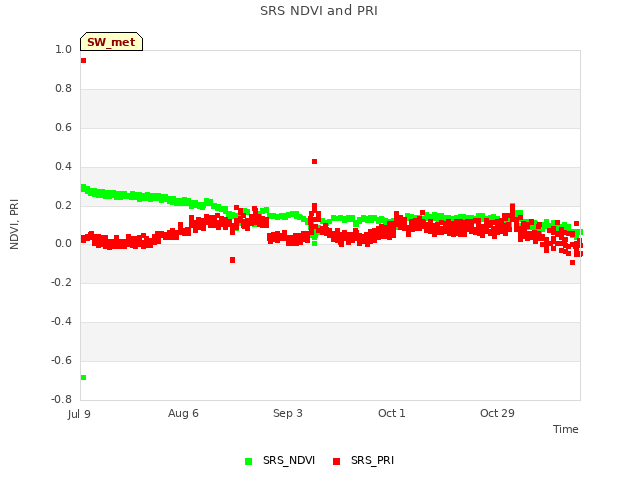Viewport: 640px width, 480px height.
Task: Click the 0.0 y-axis tick label
Action: [x=63, y=244]
